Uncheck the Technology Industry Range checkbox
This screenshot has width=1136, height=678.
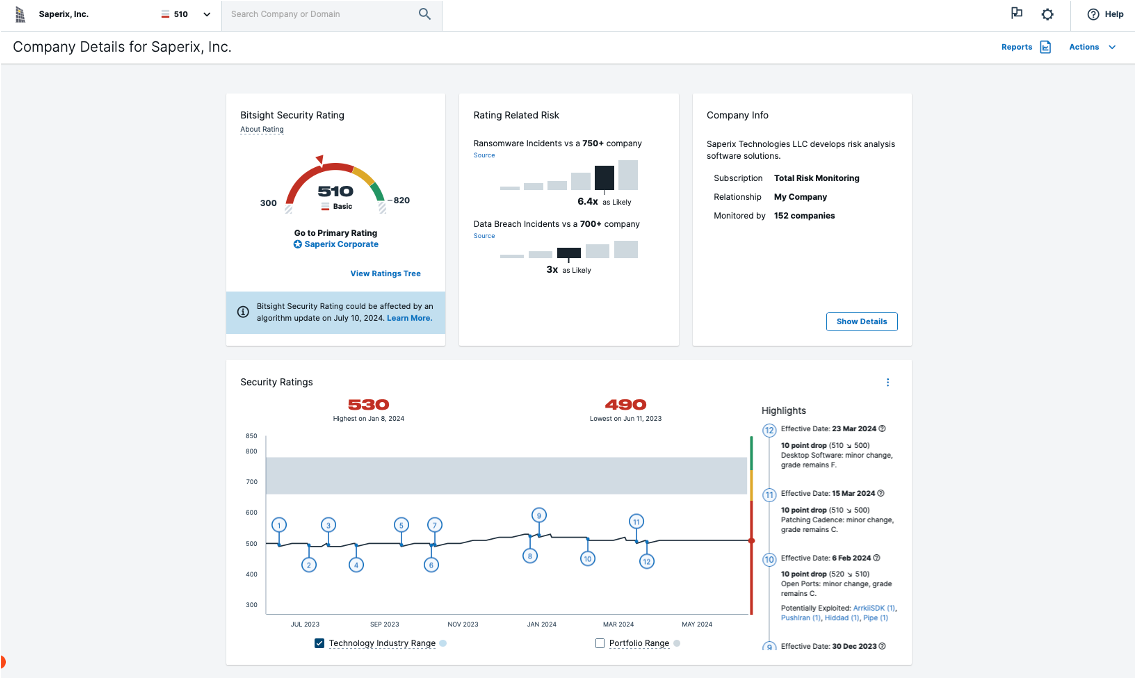319,643
